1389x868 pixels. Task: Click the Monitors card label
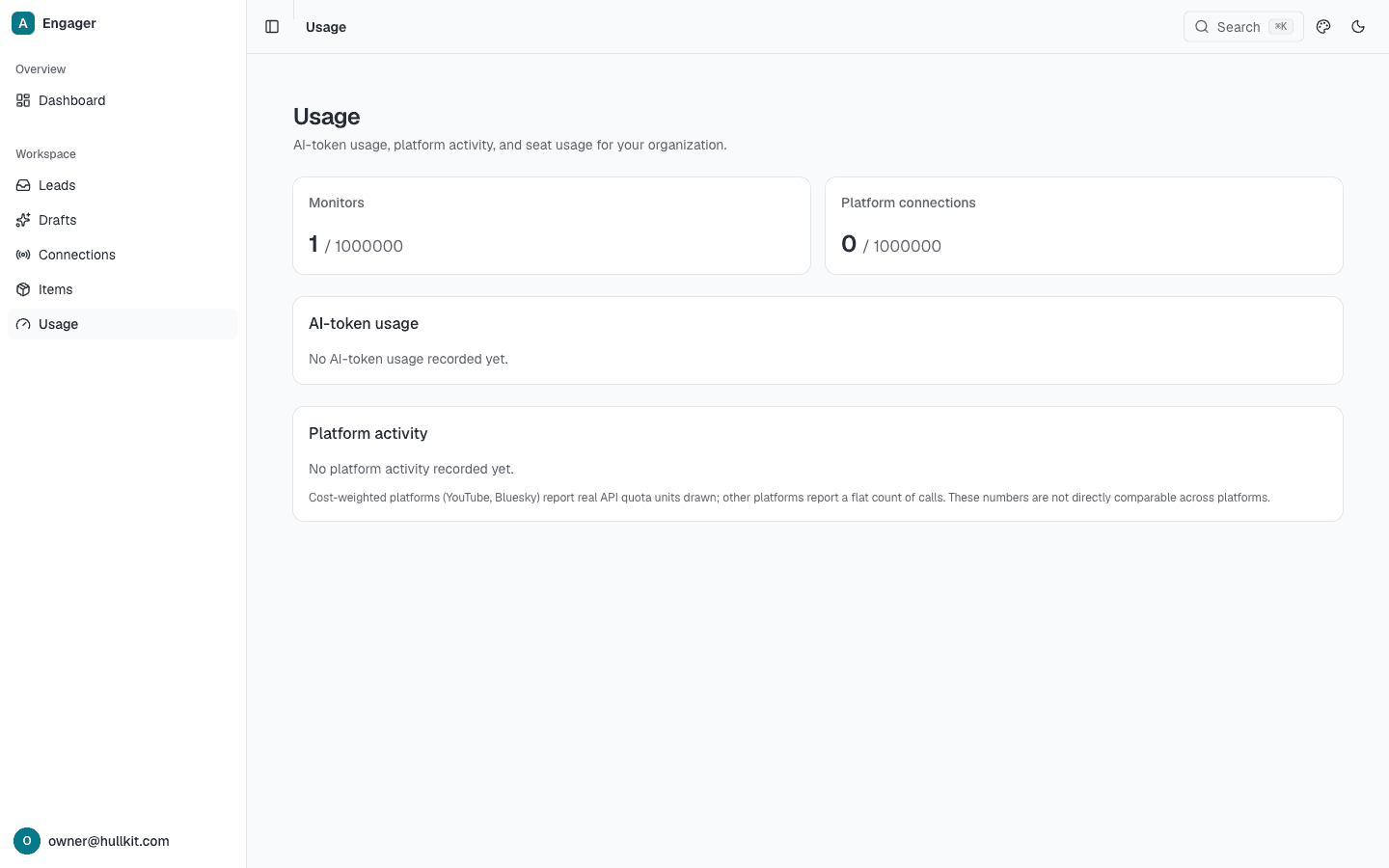337,203
